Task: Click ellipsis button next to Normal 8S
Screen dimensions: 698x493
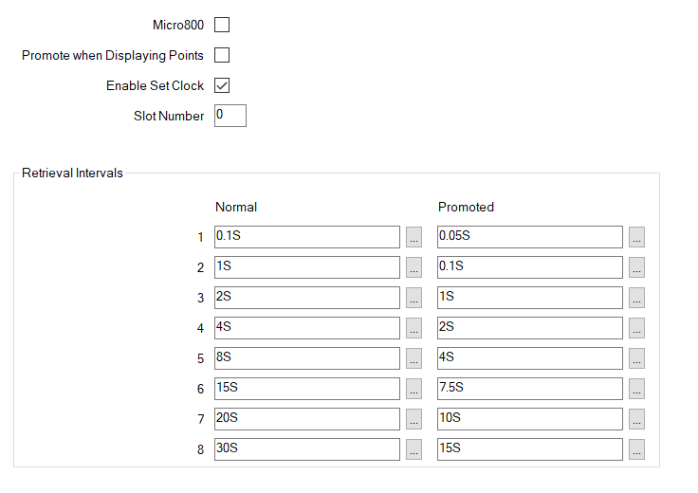Action: [x=414, y=358]
